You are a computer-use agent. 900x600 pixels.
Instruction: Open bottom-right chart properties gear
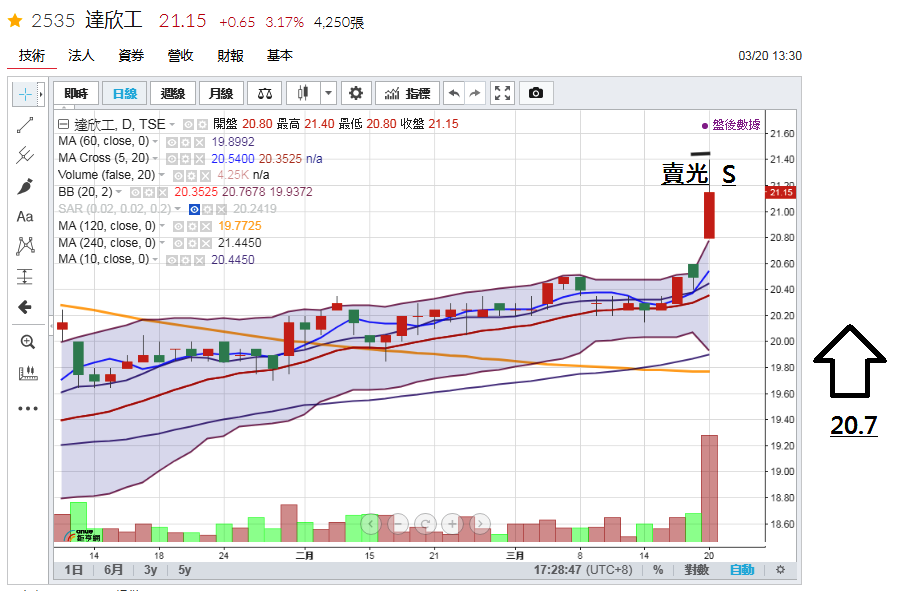(780, 570)
